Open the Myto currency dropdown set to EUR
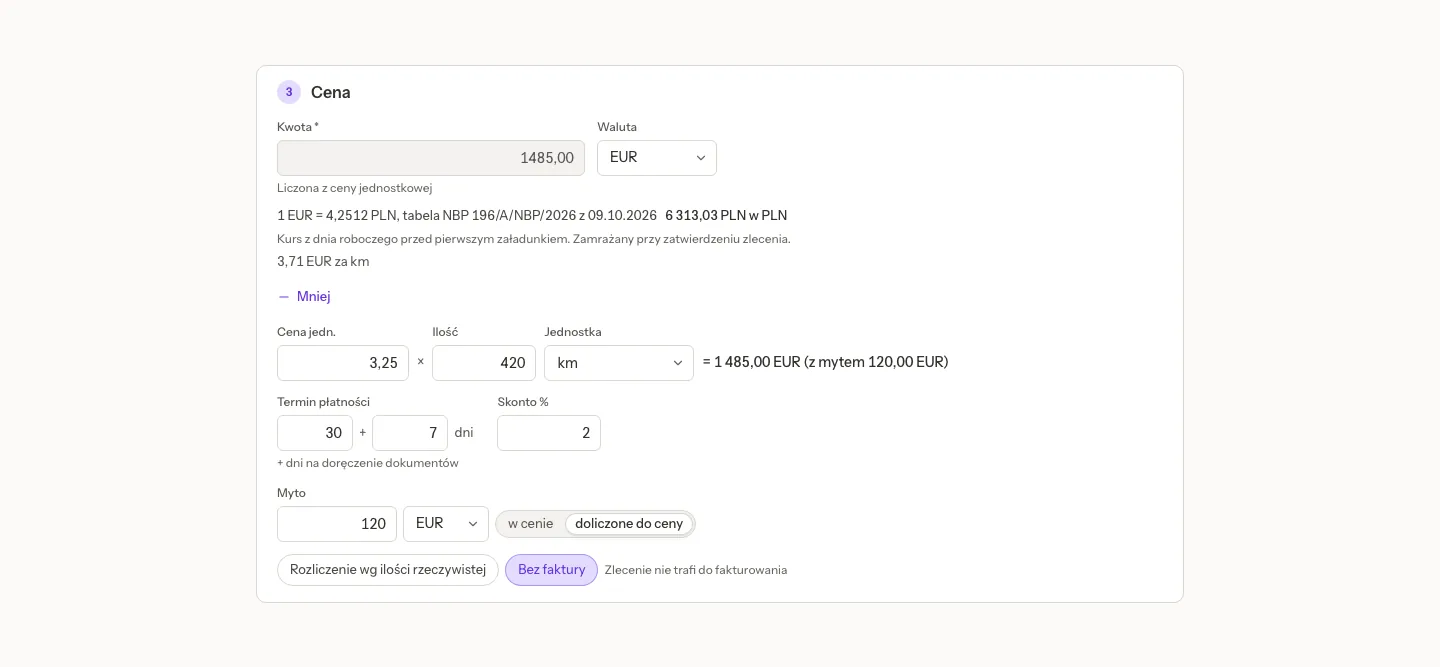Screen dimensions: 1440x667 pos(446,524)
